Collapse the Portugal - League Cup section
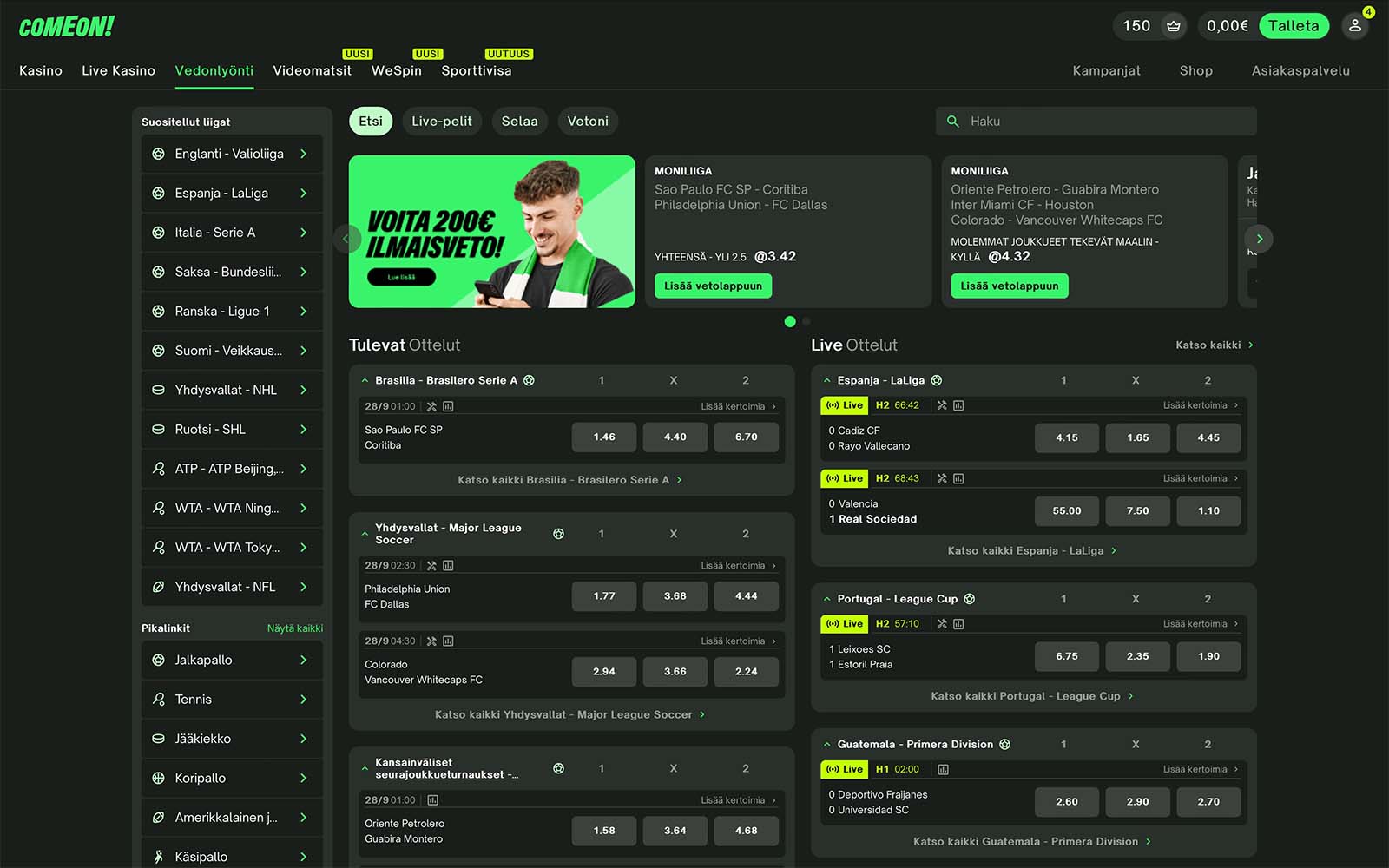 coord(826,599)
